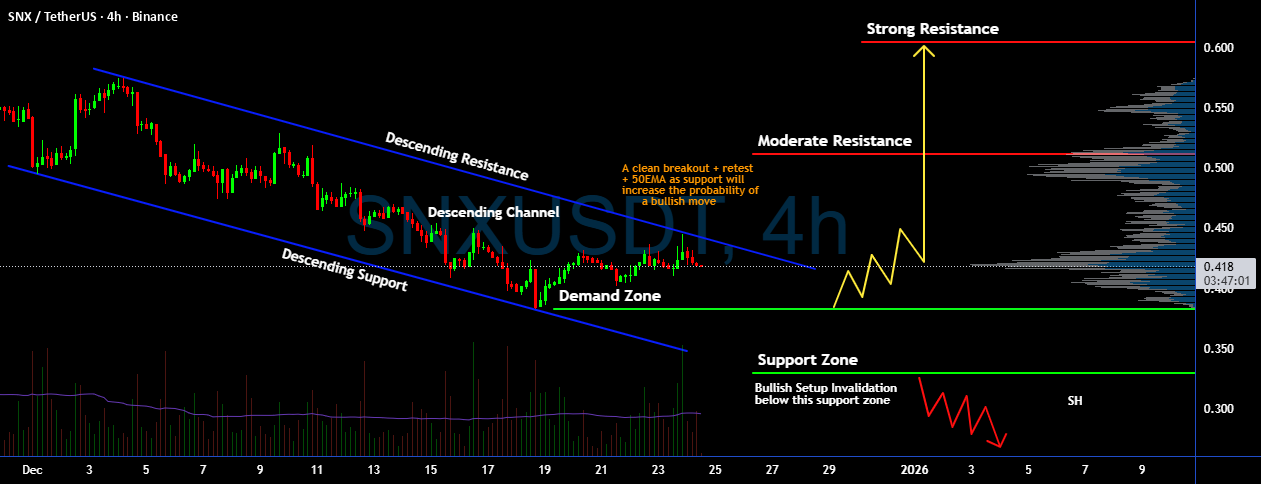Click the 15 date label on time axis

point(431,468)
